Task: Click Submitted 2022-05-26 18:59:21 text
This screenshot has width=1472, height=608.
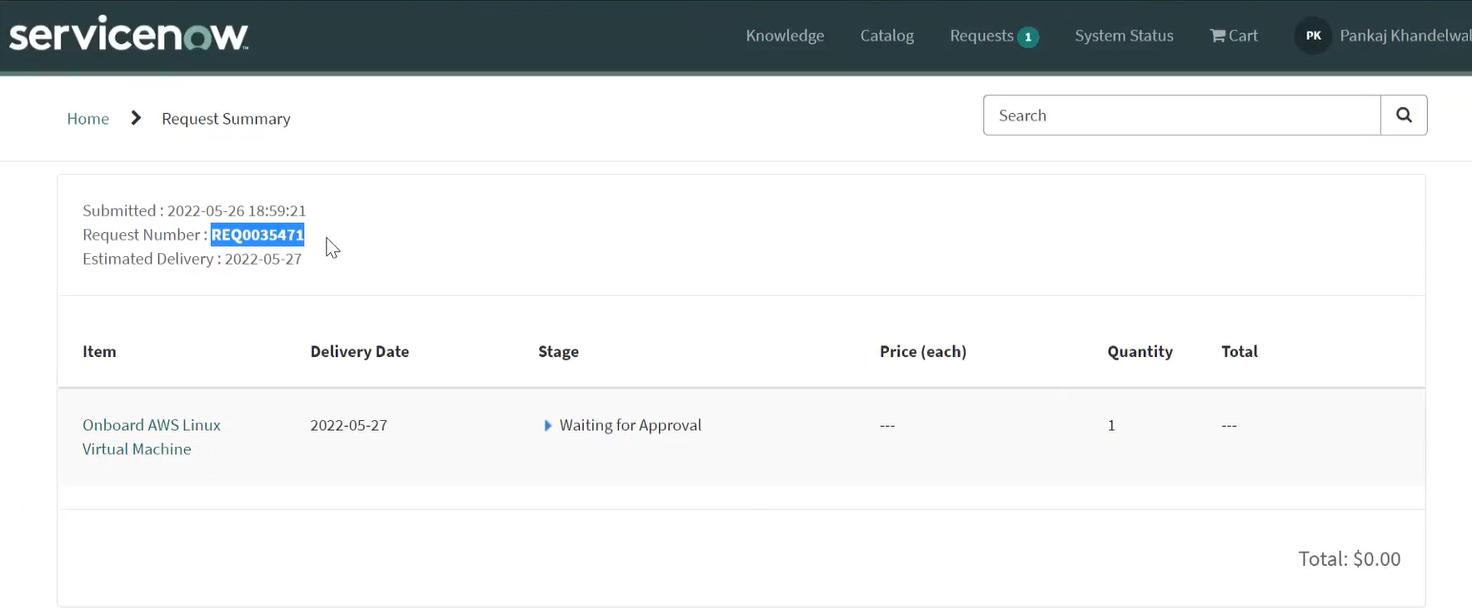Action: pos(194,211)
